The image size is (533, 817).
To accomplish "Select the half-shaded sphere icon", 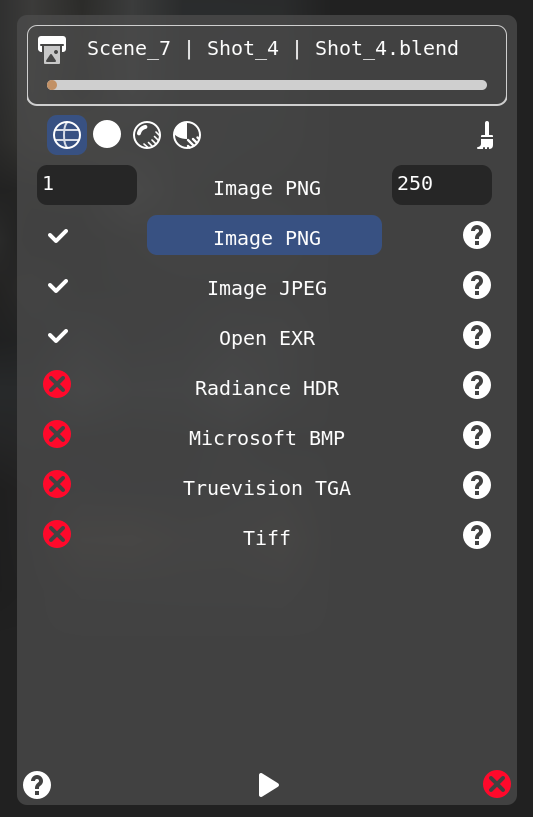I will coord(187,135).
